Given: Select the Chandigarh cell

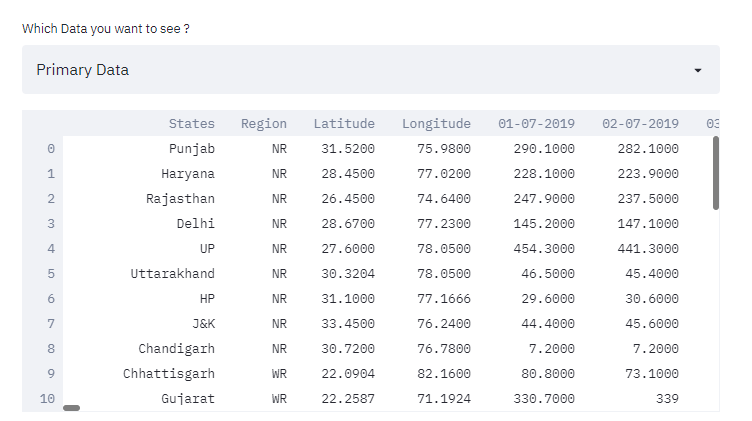Looking at the screenshot, I should pos(176,349).
